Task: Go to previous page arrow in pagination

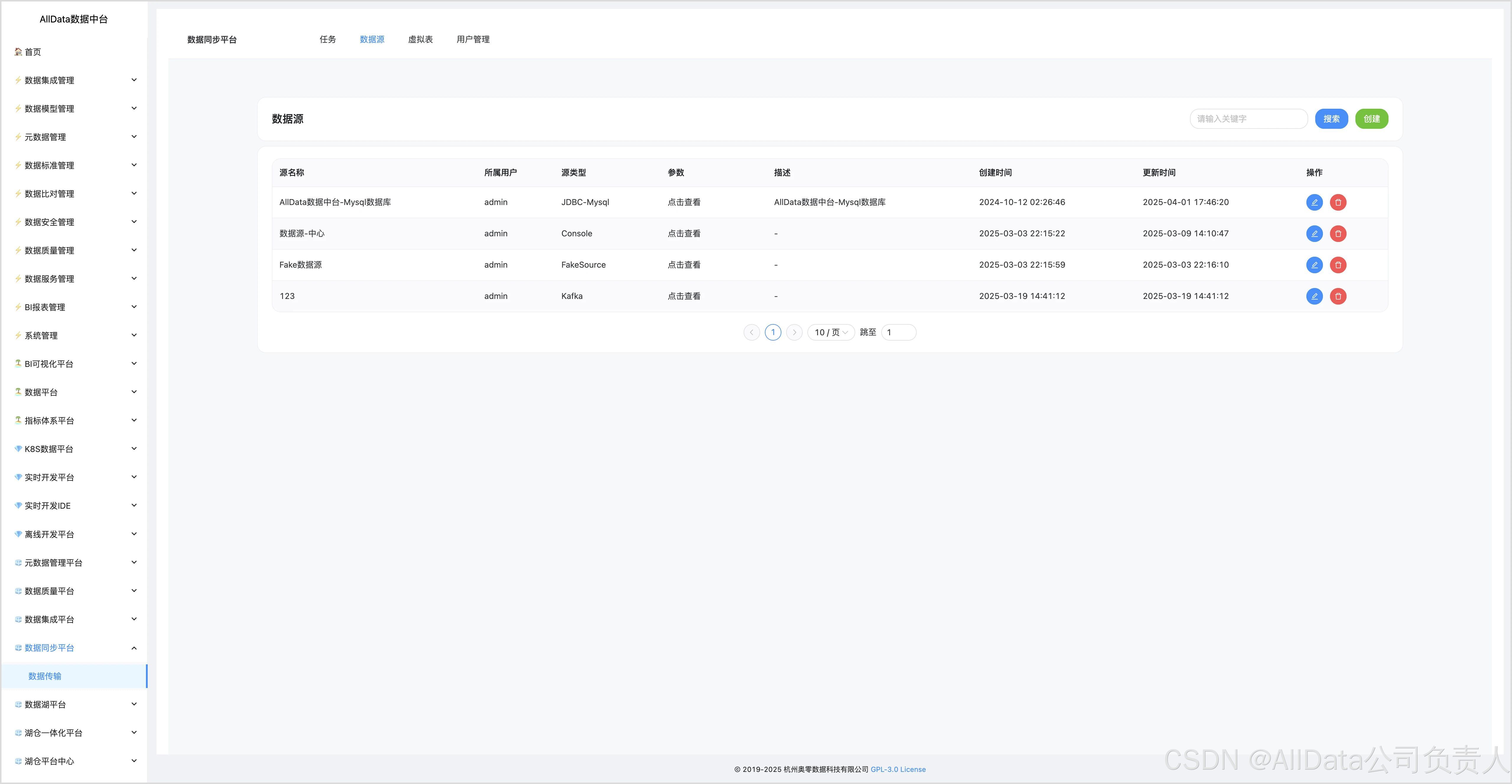Action: coord(751,332)
